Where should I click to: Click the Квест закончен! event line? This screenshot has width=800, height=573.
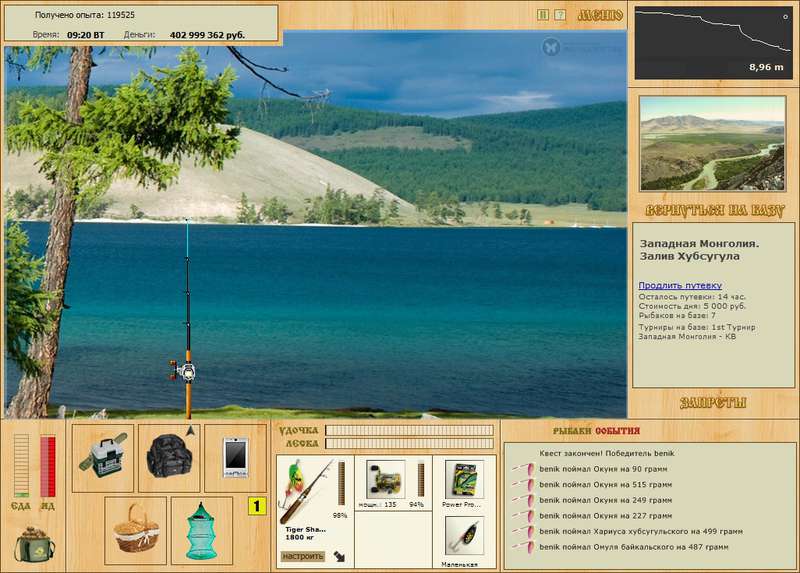[x=607, y=453]
